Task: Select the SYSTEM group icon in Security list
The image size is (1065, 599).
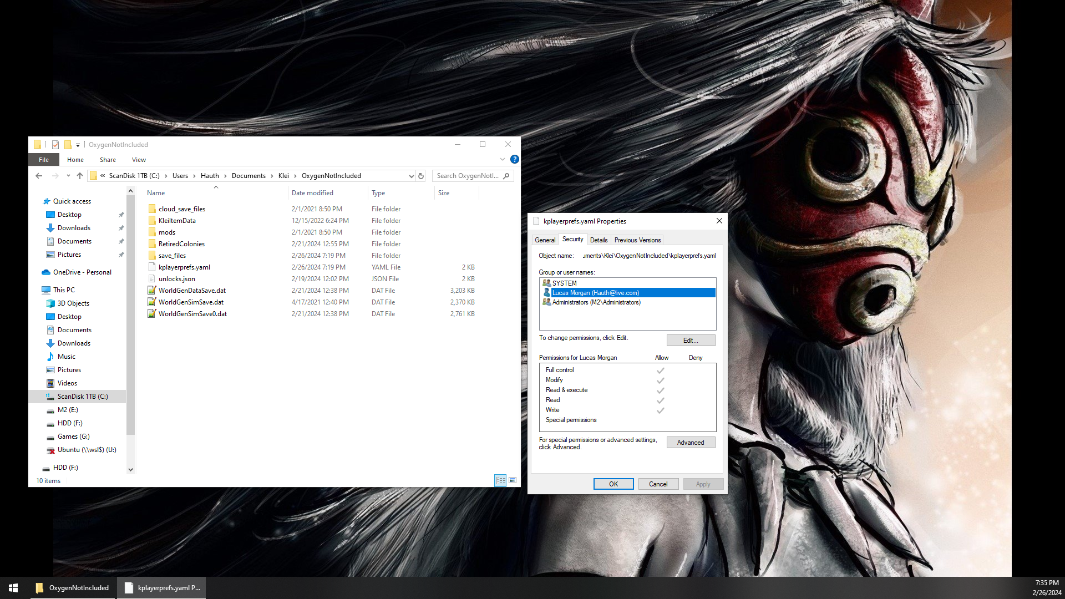Action: pos(546,283)
